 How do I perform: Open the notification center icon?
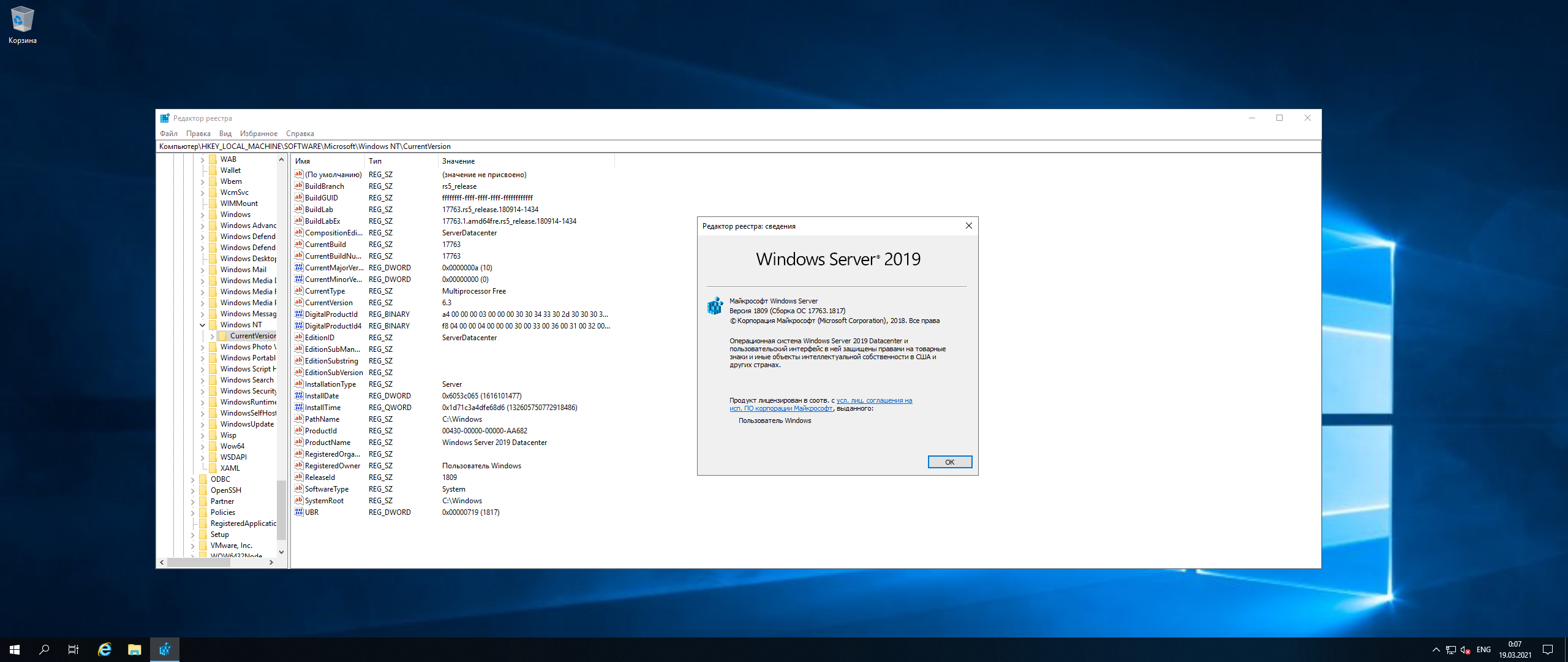[1548, 650]
